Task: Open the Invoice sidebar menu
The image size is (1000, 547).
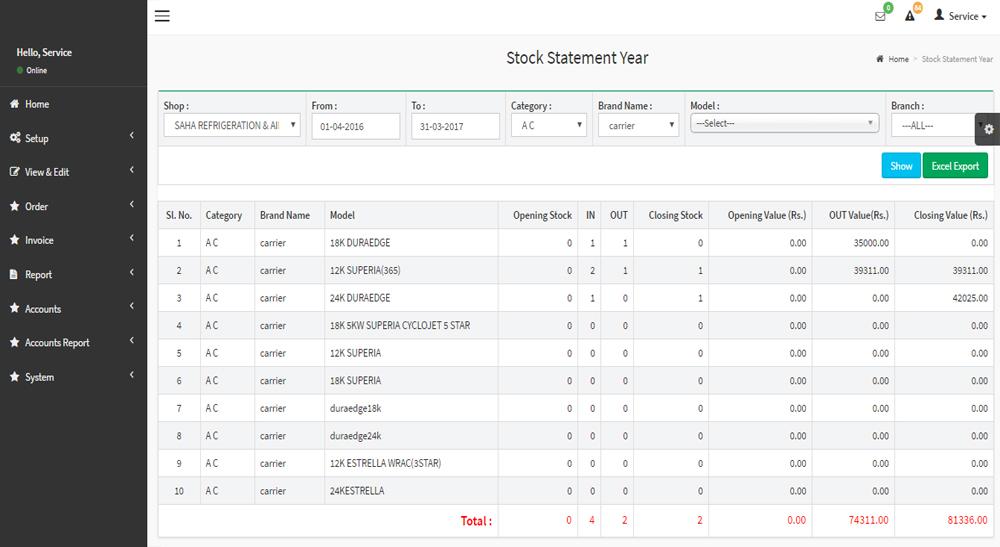Action: (73, 240)
